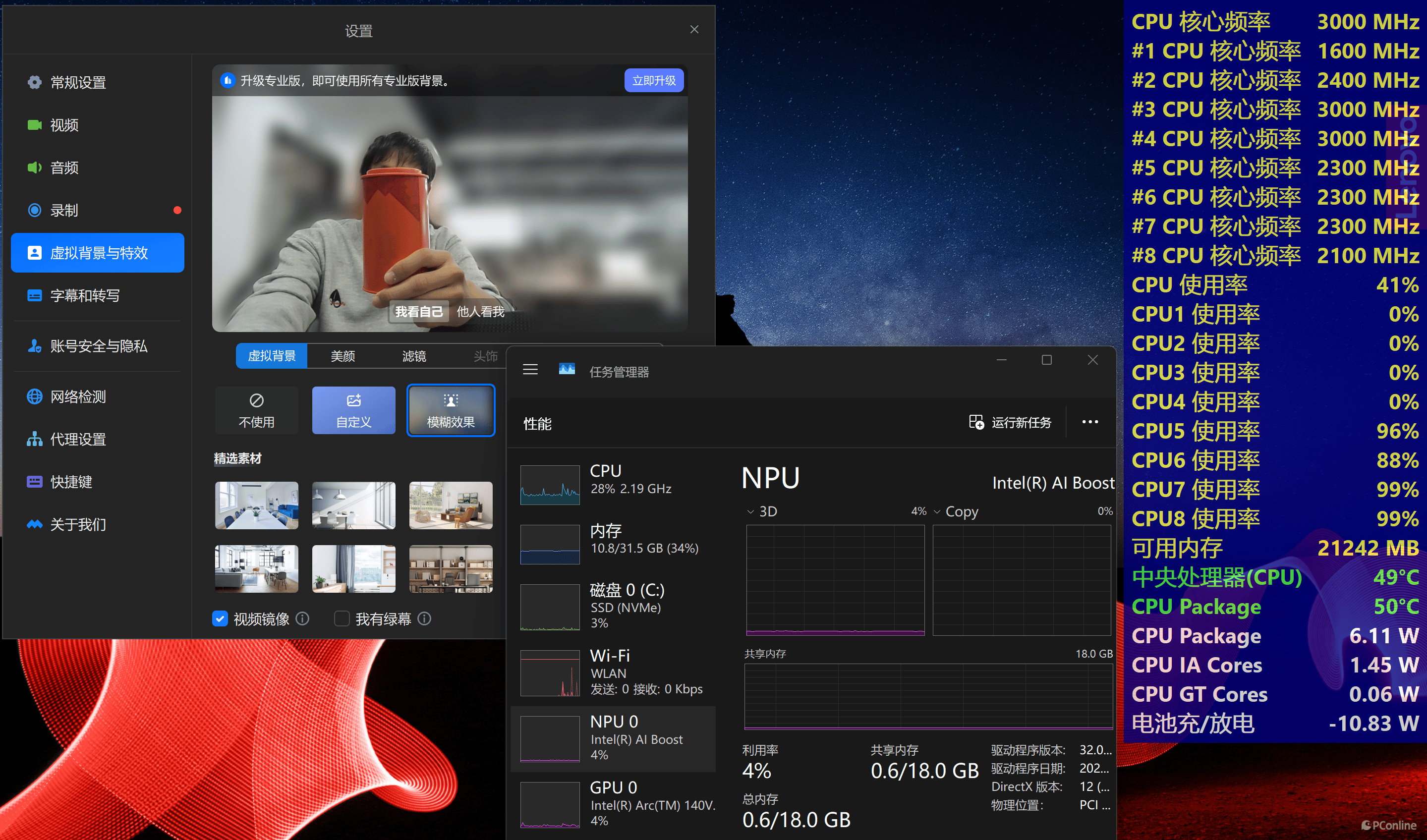
Task: Click info icon next to 视频镜像
Action: click(x=302, y=618)
